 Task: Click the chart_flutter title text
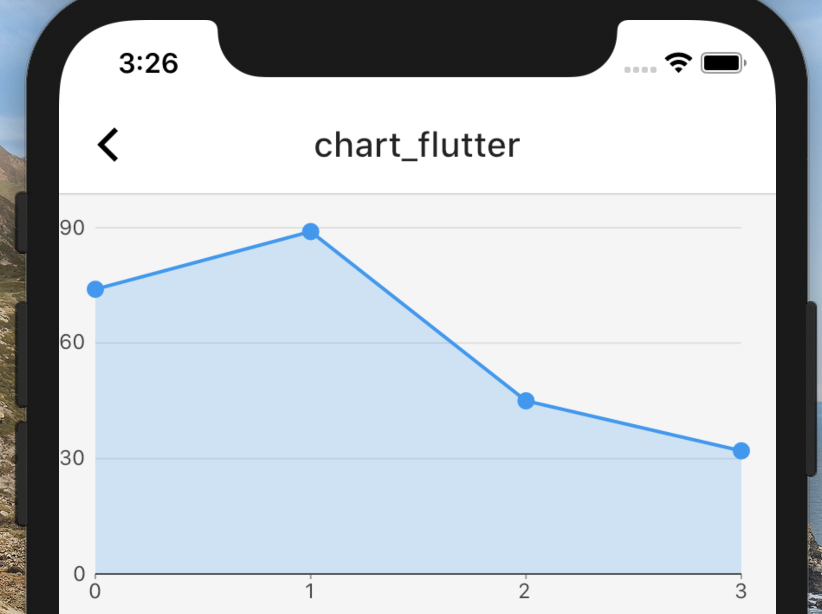coord(417,145)
